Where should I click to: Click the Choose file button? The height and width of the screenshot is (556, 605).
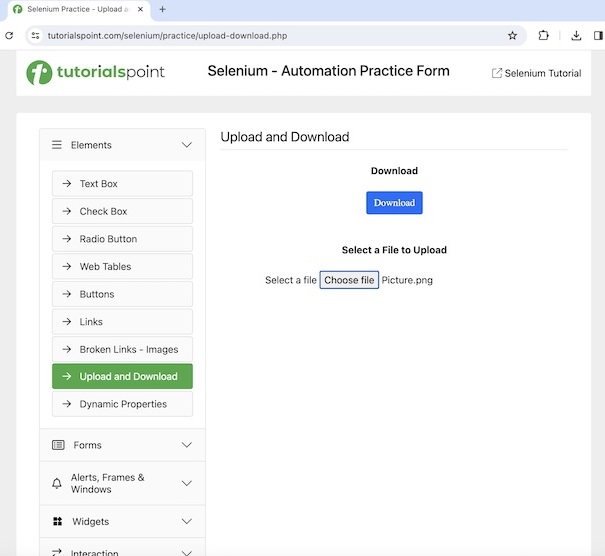(349, 280)
